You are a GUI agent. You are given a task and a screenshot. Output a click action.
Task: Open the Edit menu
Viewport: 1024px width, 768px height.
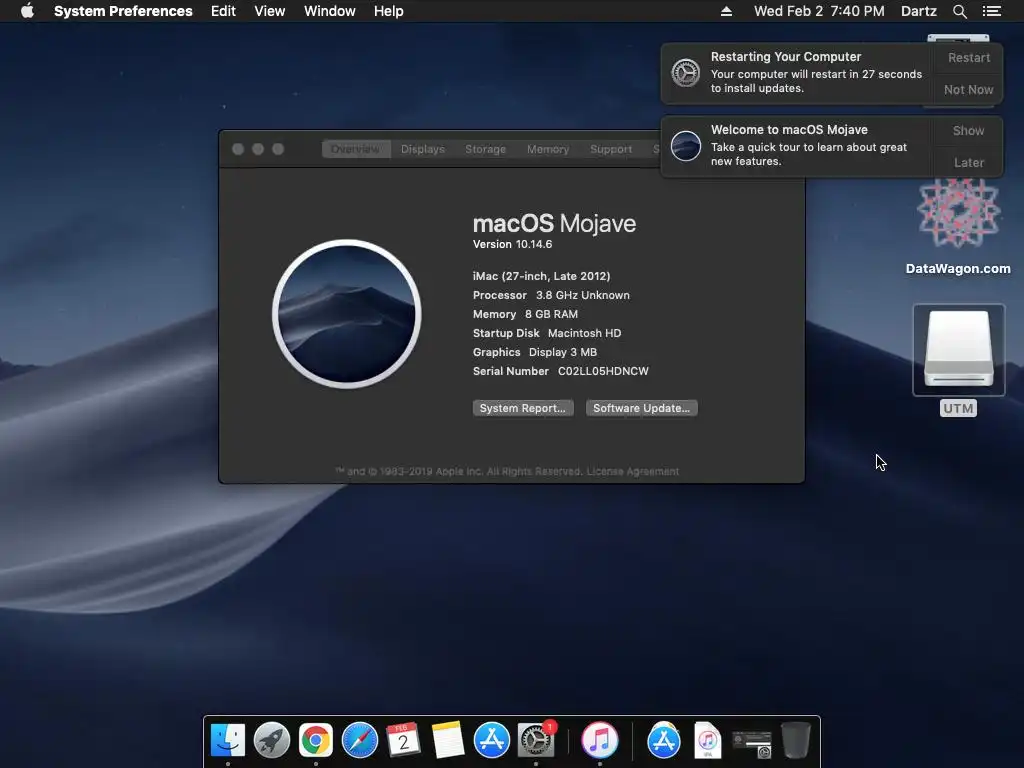[x=223, y=11]
